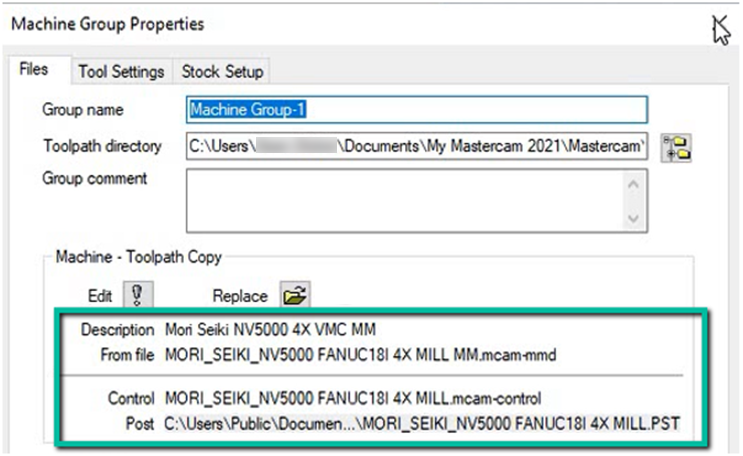Viewport: 743px width, 456px height.
Task: Click Group comment scrollbar down arrow
Action: click(633, 219)
